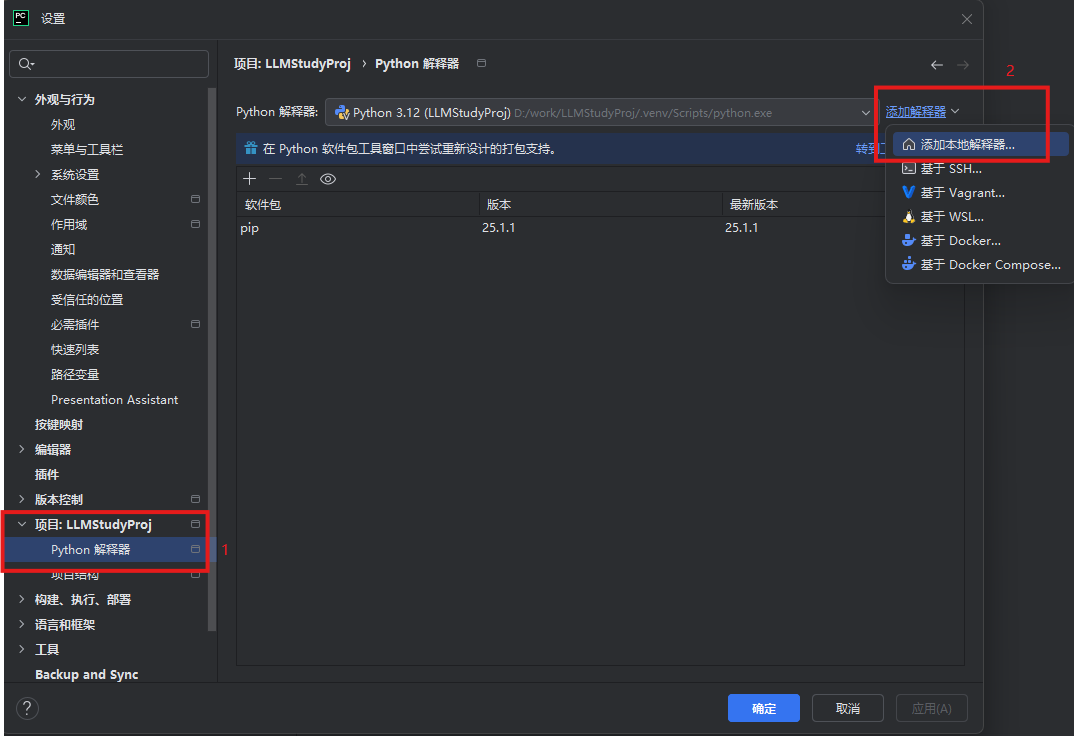Image resolution: width=1074 pixels, height=736 pixels.
Task: Open Backup and Sync settings page
Action: tap(86, 674)
